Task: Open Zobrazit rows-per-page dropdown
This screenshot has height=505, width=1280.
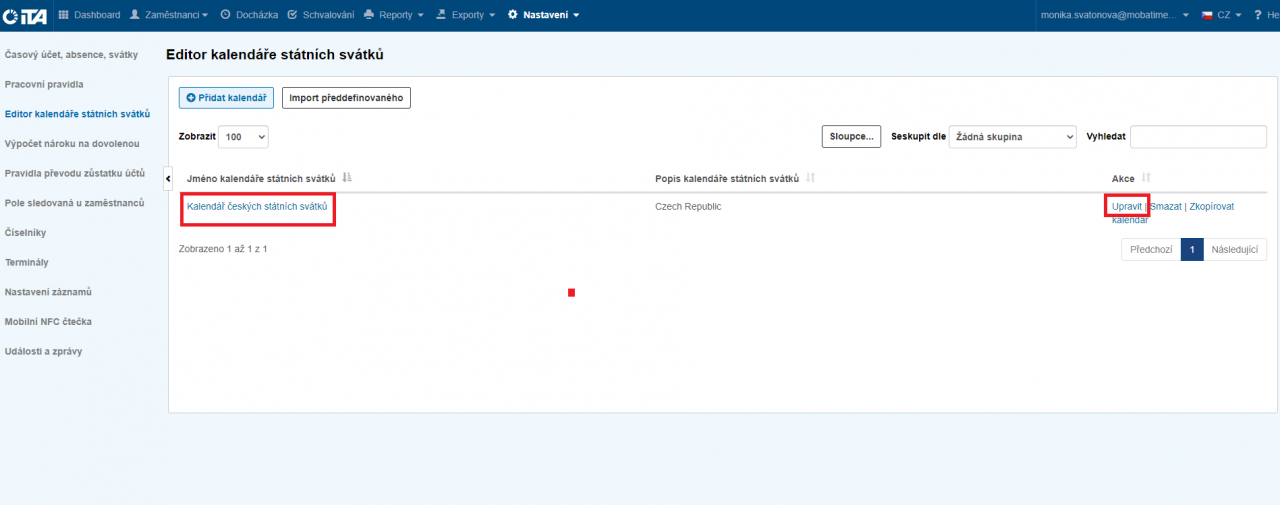Action: tap(244, 137)
